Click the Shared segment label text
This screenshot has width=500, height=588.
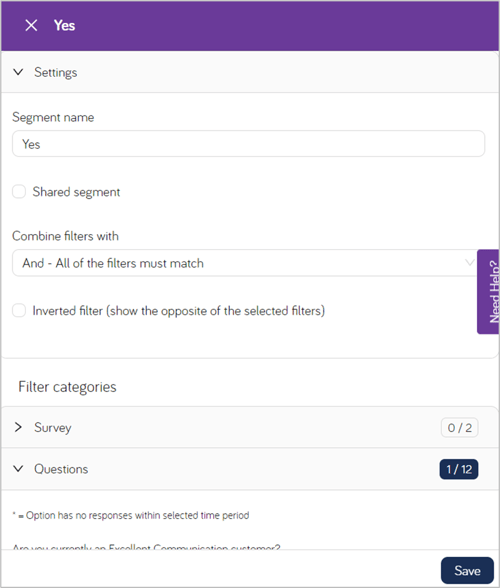point(76,192)
